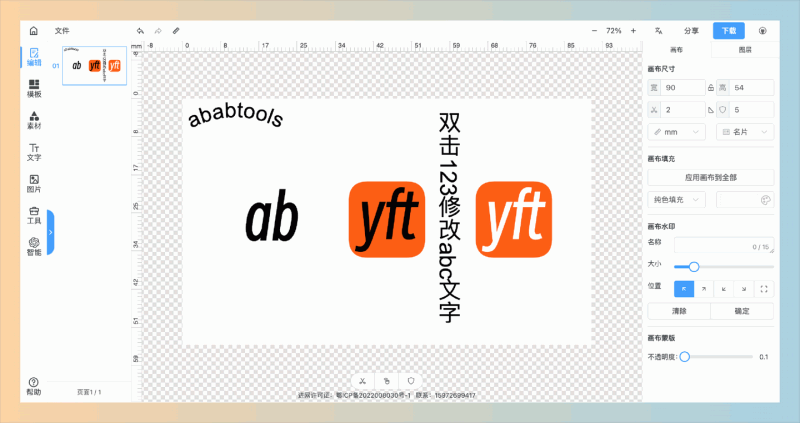Viewport: 800px width, 423px height.
Task: Open 帮助 help
Action: 34,387
